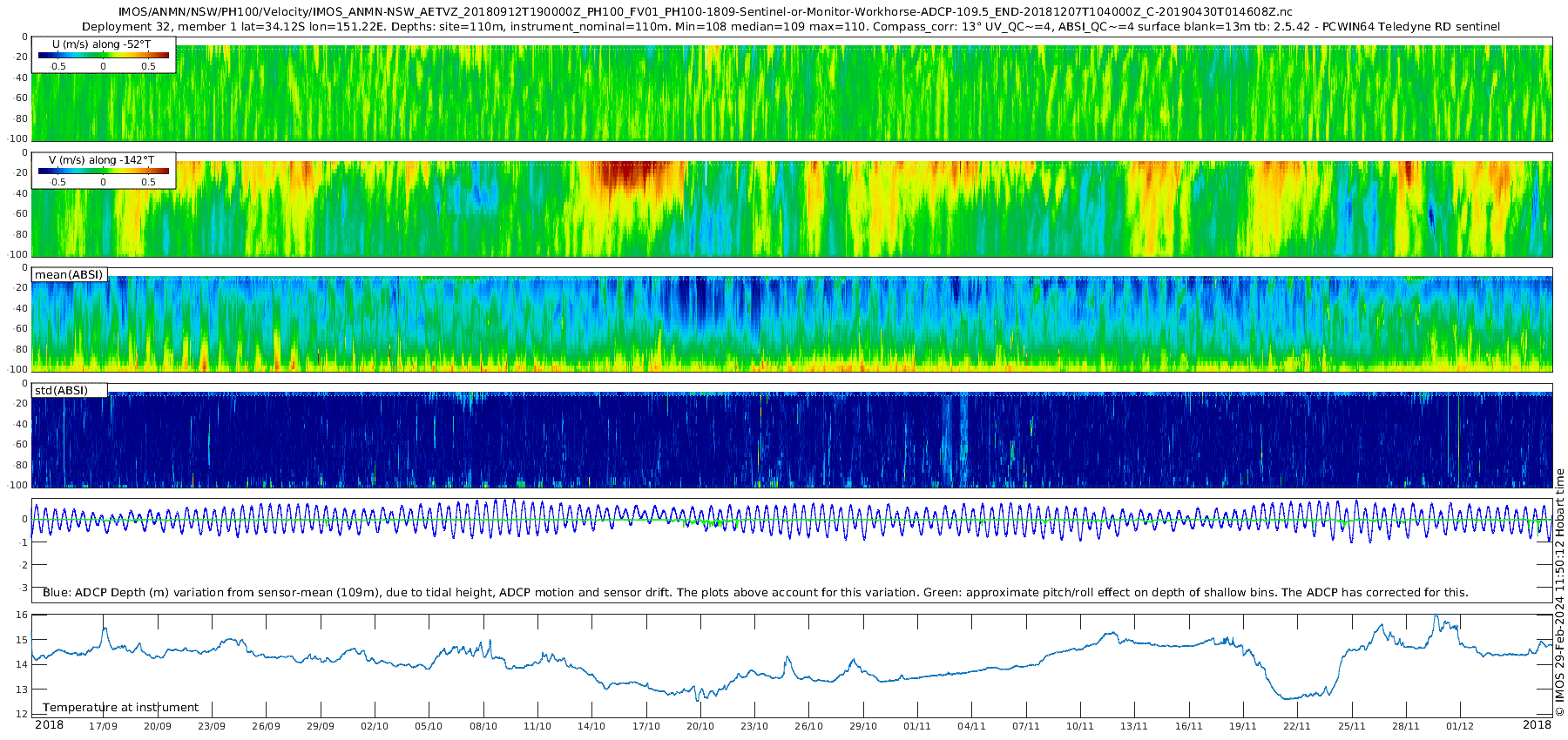The image size is (1568, 740).
Task: Click the 29/09 date tick label
Action: 320,726
